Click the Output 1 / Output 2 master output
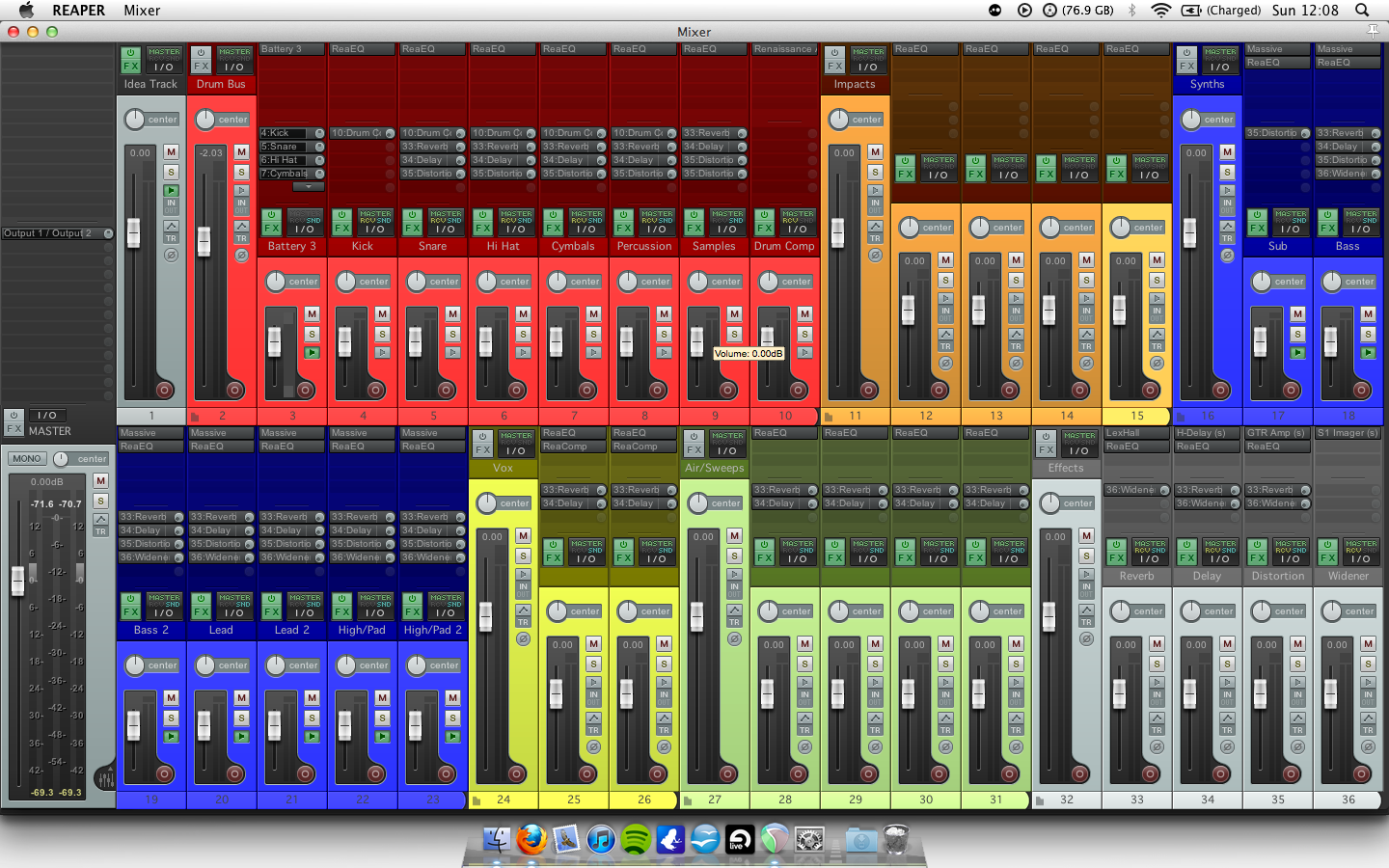The image size is (1389, 868). 48,233
